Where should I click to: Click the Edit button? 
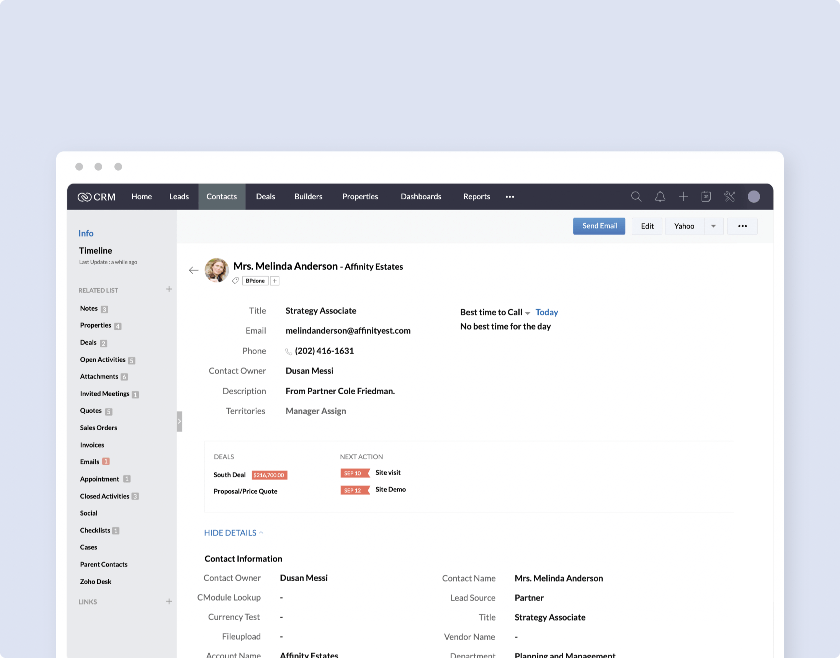coord(647,226)
